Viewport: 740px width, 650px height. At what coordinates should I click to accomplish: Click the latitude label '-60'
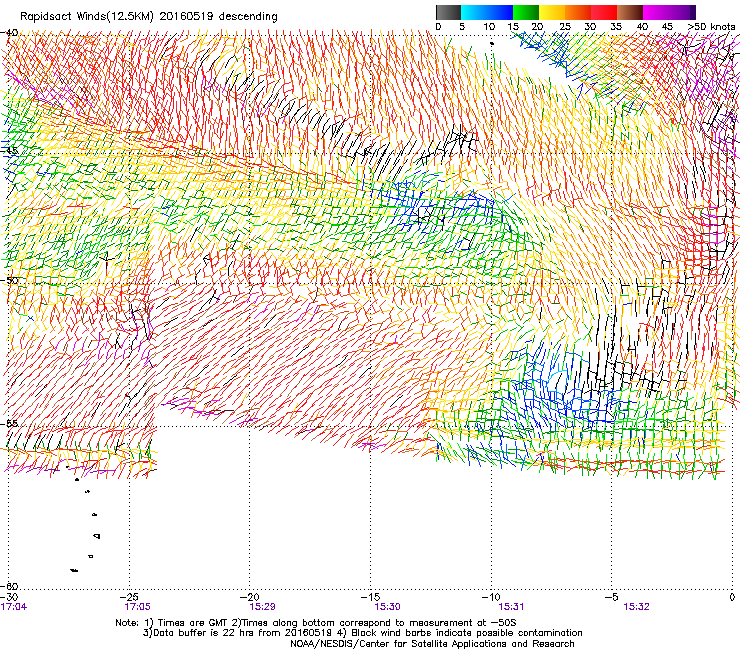point(9,586)
